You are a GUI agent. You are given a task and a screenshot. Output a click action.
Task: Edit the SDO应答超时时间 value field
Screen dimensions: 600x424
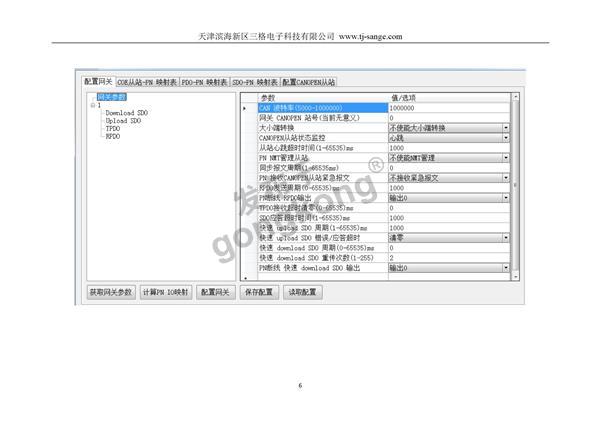(449, 218)
